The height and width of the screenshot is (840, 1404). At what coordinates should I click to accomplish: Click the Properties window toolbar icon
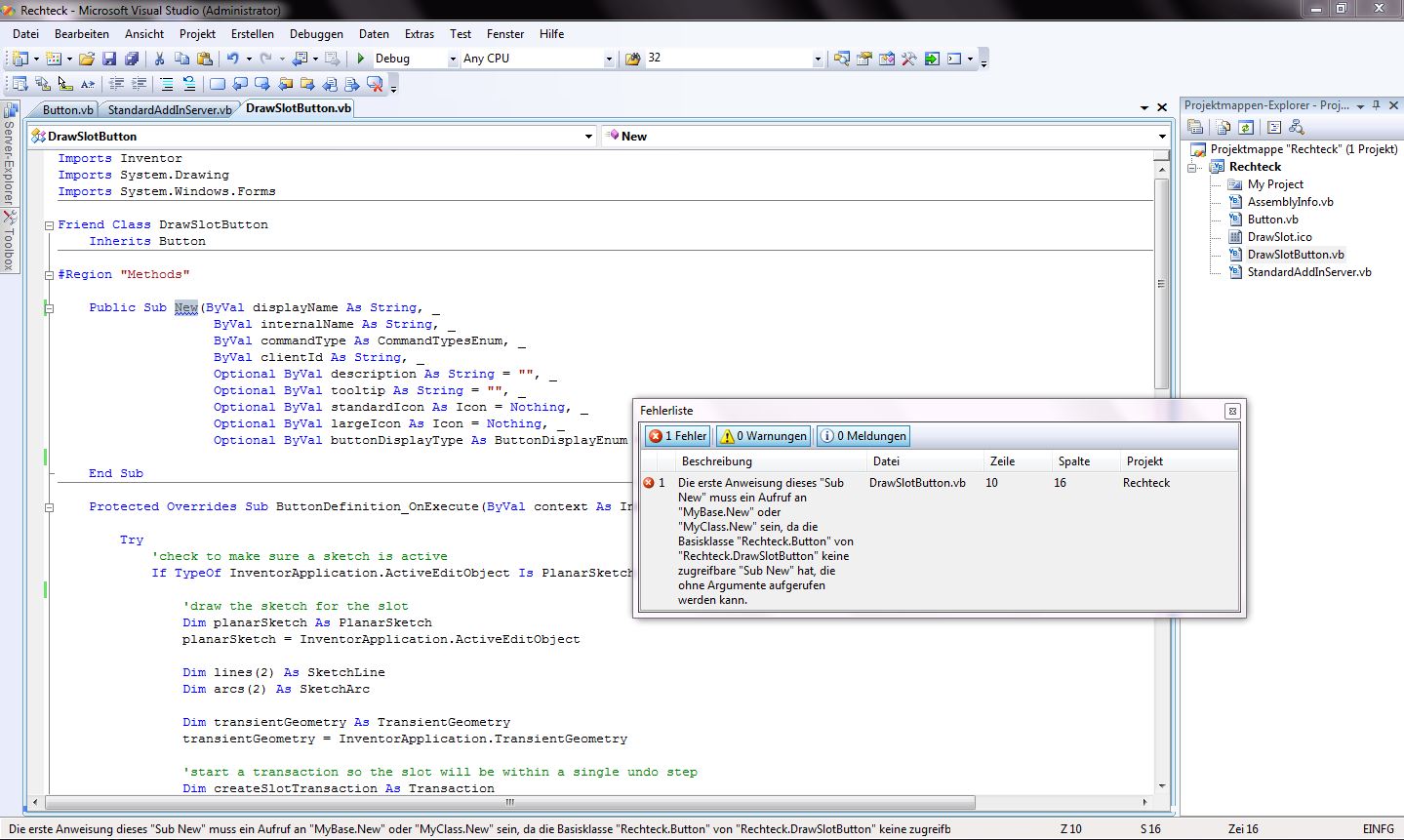(863, 59)
